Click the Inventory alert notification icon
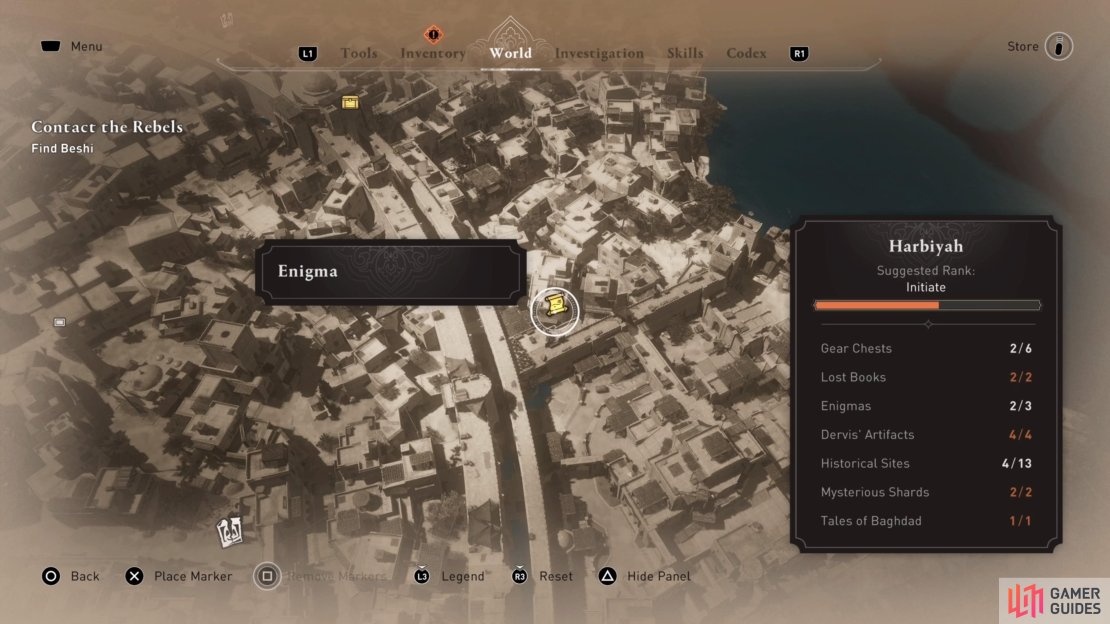 pyautogui.click(x=433, y=34)
